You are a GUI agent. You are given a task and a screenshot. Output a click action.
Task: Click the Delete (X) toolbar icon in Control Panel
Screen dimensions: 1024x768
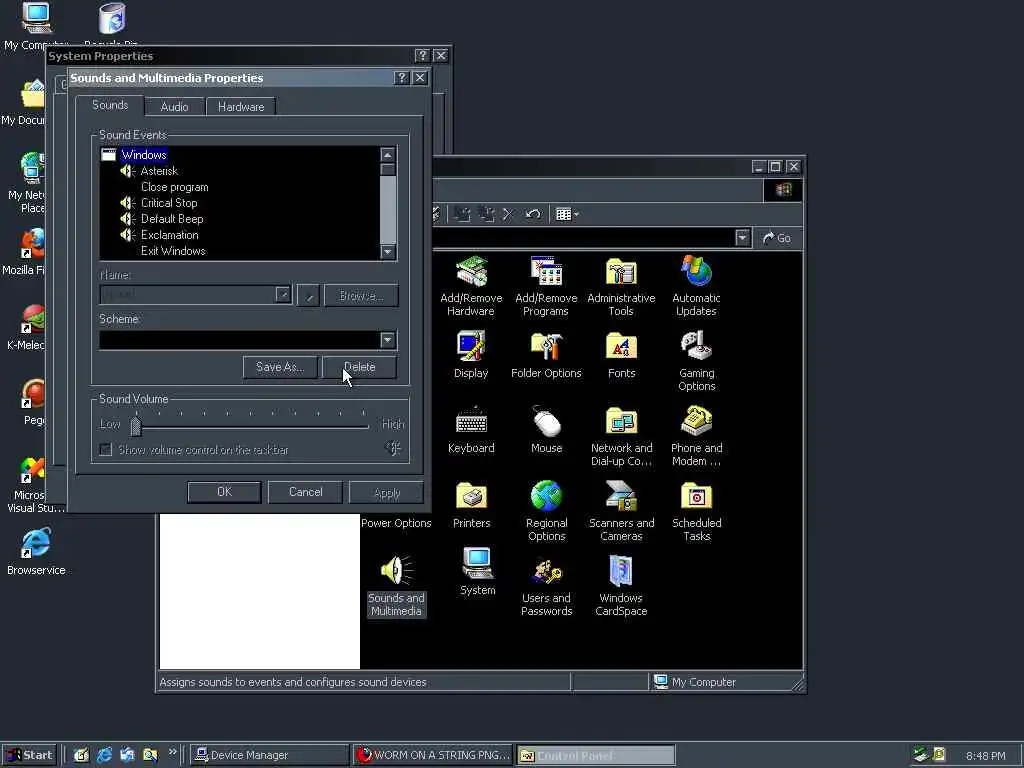click(508, 214)
